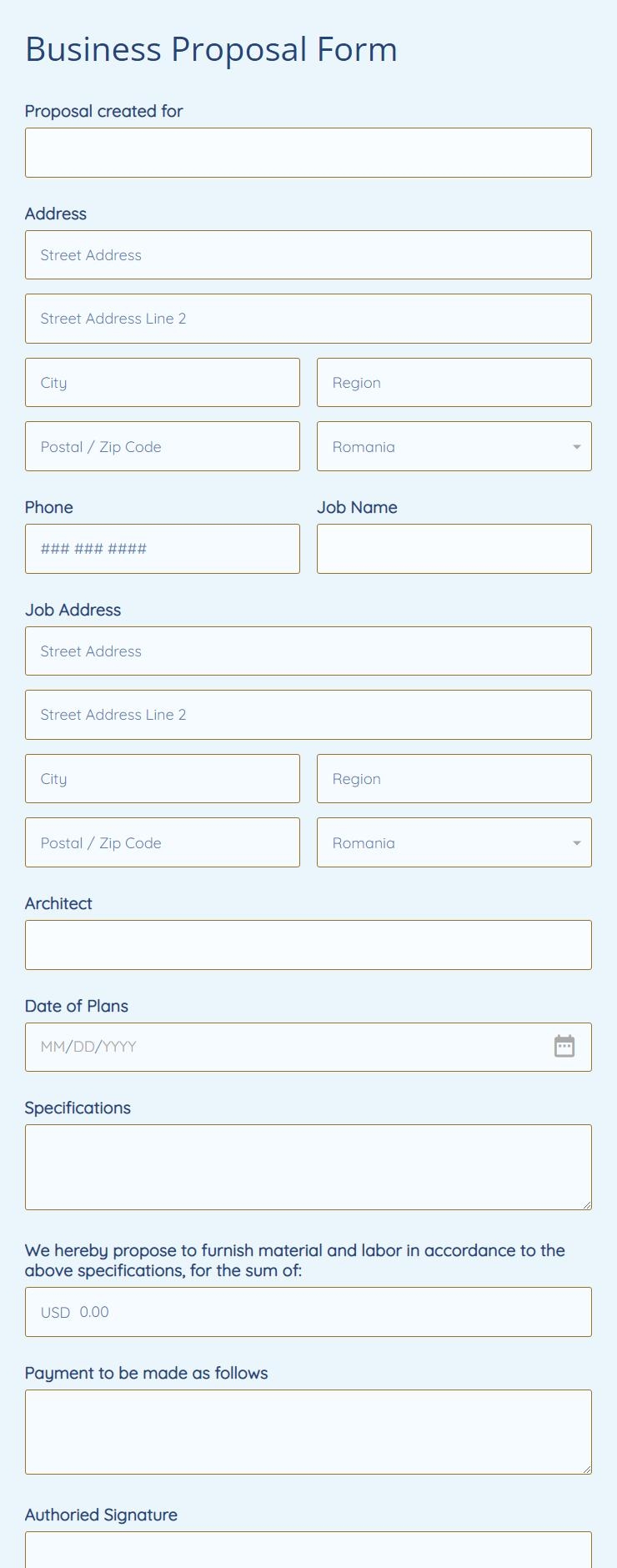Click the Region field under Address
Image resolution: width=617 pixels, height=1568 pixels.
(454, 382)
